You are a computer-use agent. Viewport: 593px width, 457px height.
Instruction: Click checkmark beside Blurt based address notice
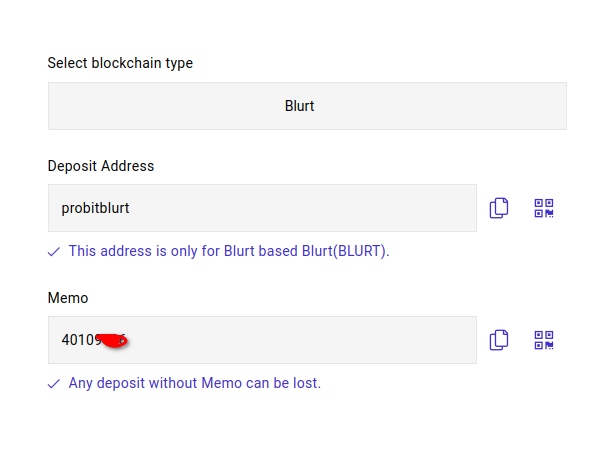click(x=54, y=252)
